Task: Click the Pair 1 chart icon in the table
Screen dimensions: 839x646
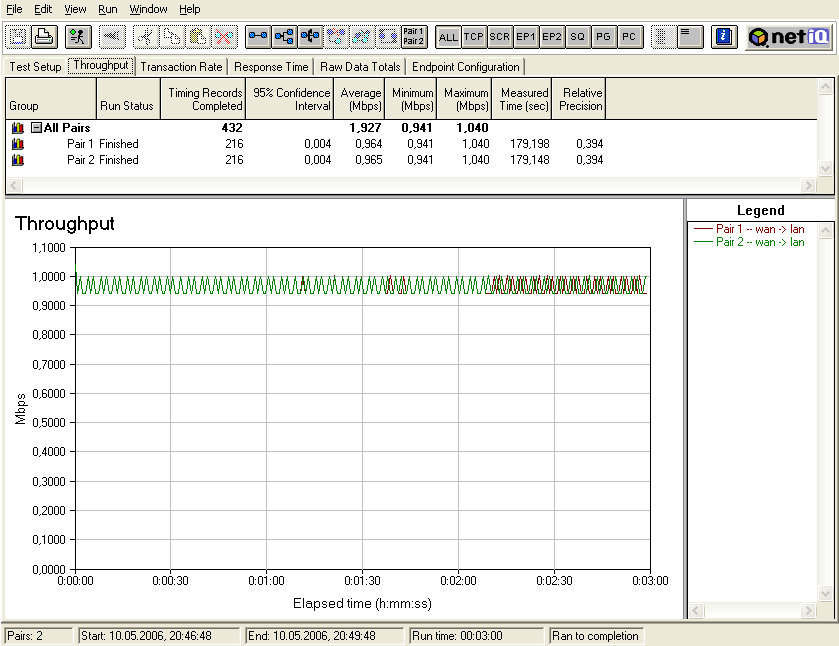Action: tap(17, 144)
